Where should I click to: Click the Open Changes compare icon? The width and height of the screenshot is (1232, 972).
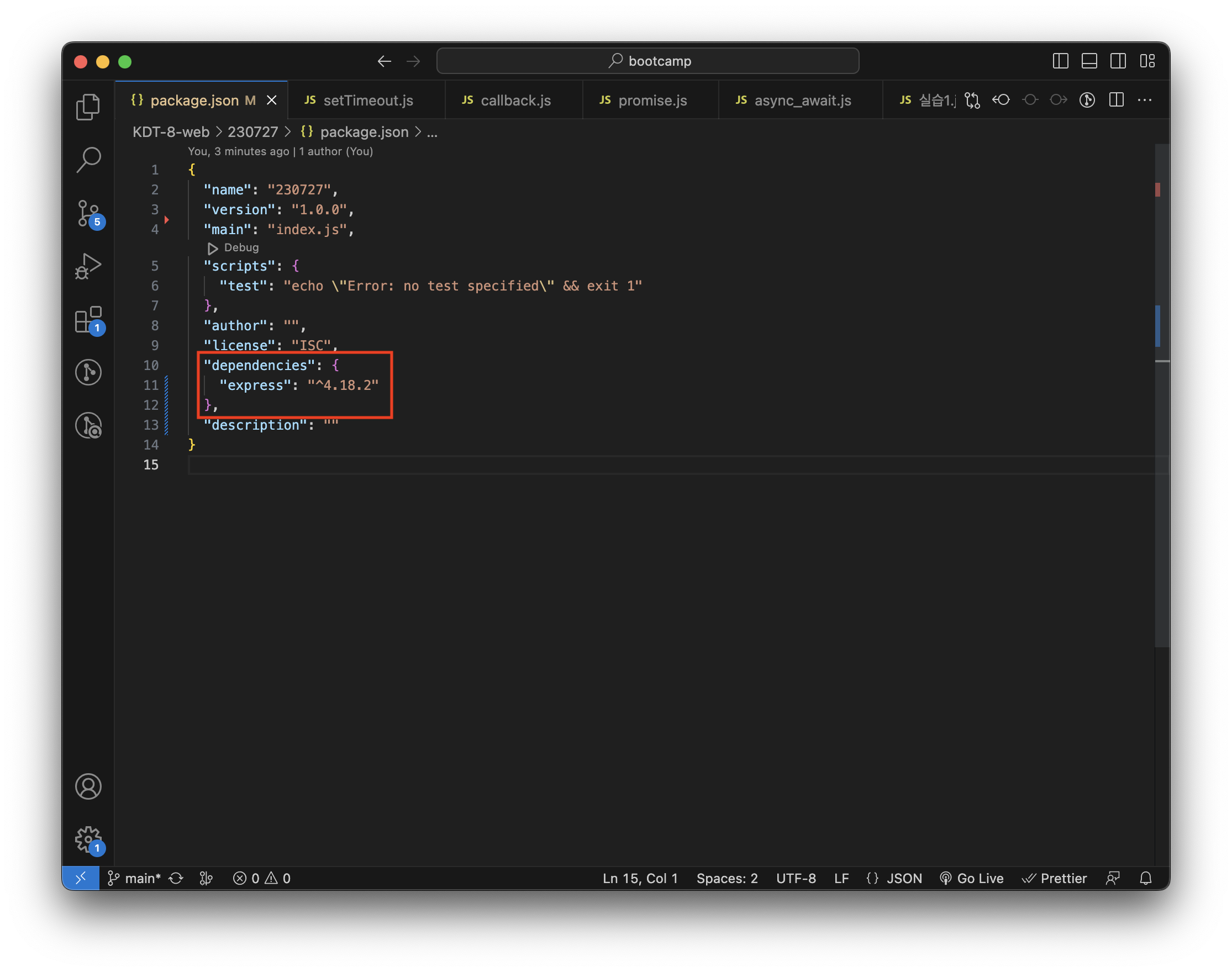(972, 100)
